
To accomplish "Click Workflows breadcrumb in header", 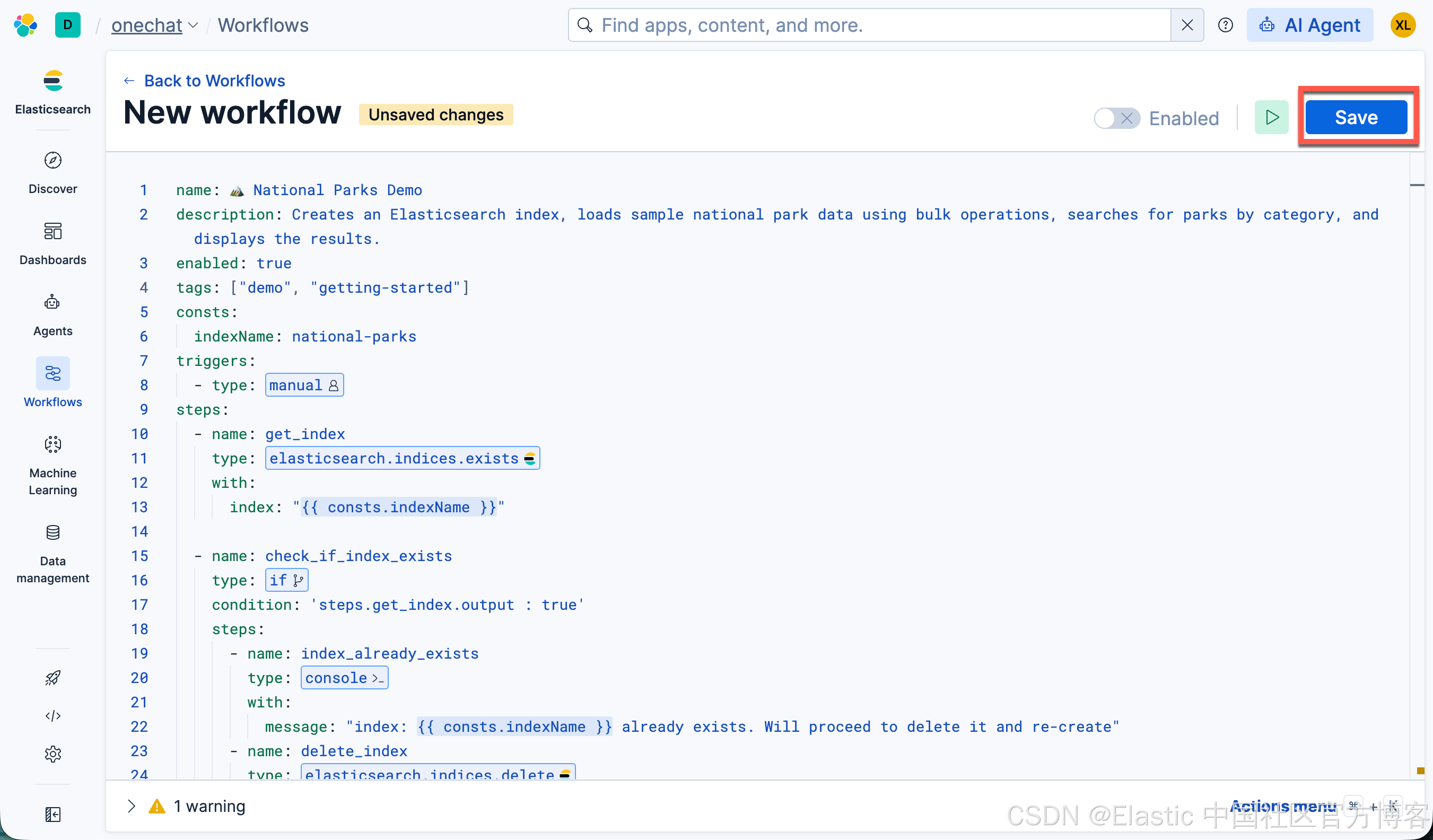I will click(x=263, y=25).
